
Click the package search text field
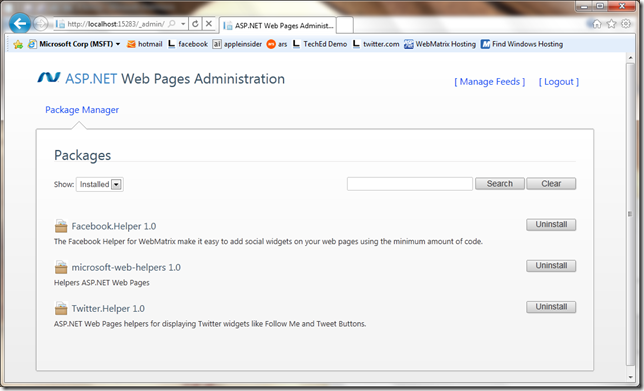pyautogui.click(x=409, y=184)
